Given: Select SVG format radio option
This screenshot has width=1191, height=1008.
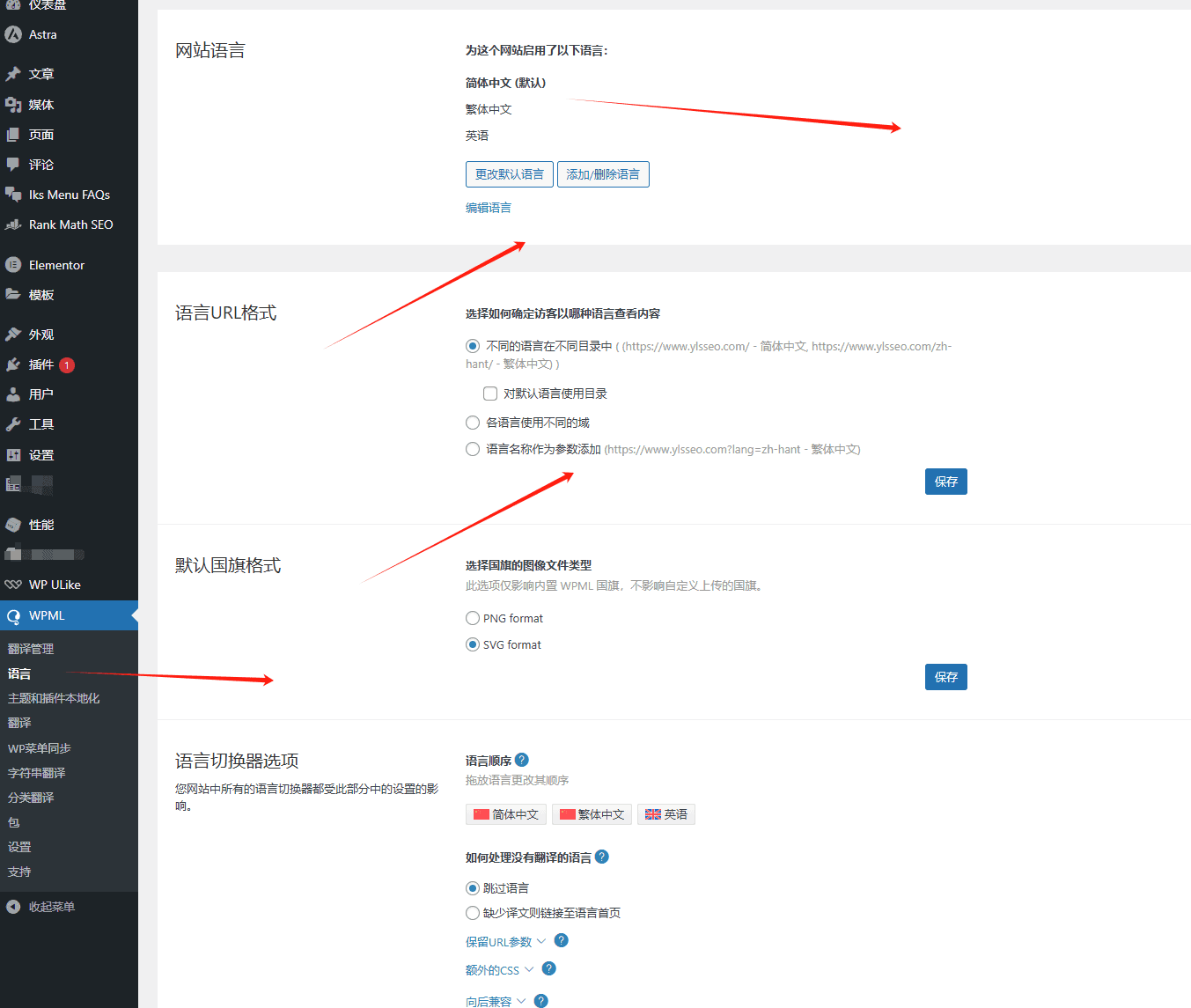Looking at the screenshot, I should pyautogui.click(x=473, y=644).
